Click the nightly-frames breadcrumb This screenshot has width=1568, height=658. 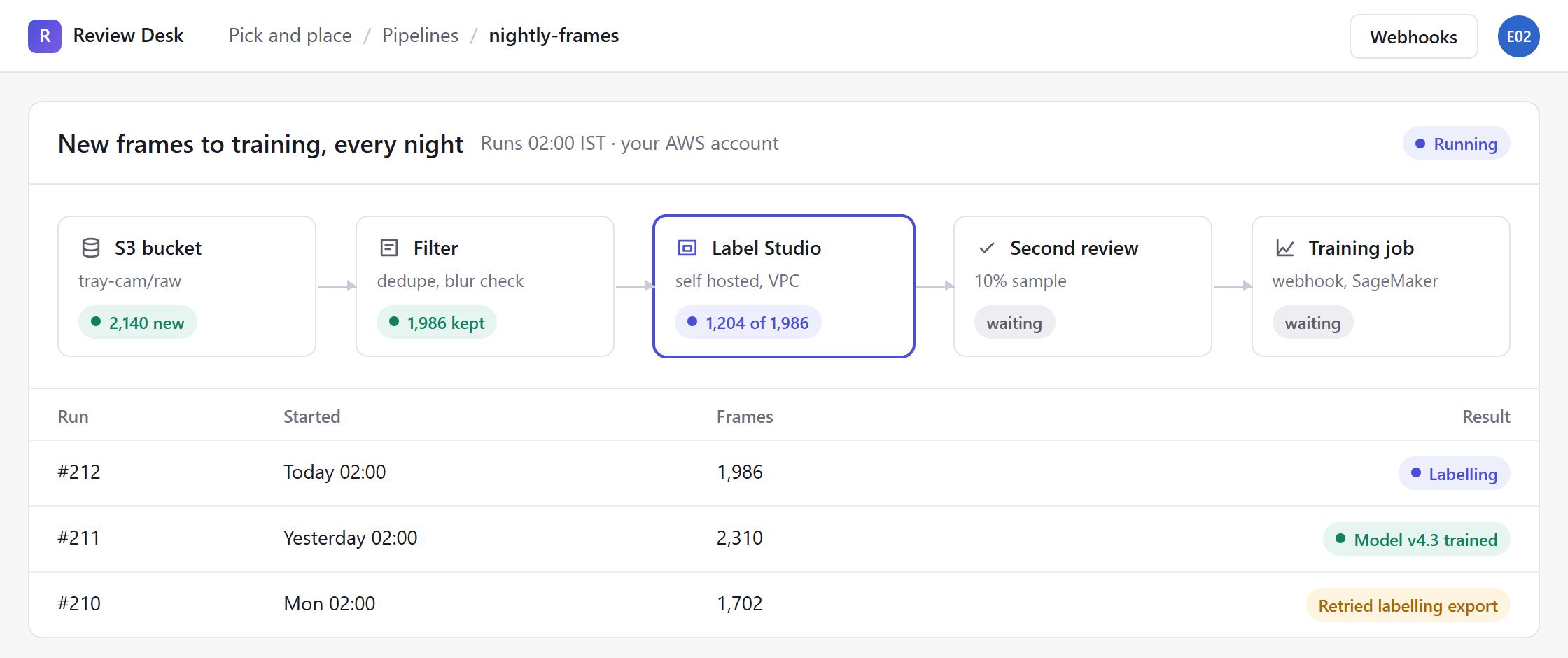click(x=554, y=36)
